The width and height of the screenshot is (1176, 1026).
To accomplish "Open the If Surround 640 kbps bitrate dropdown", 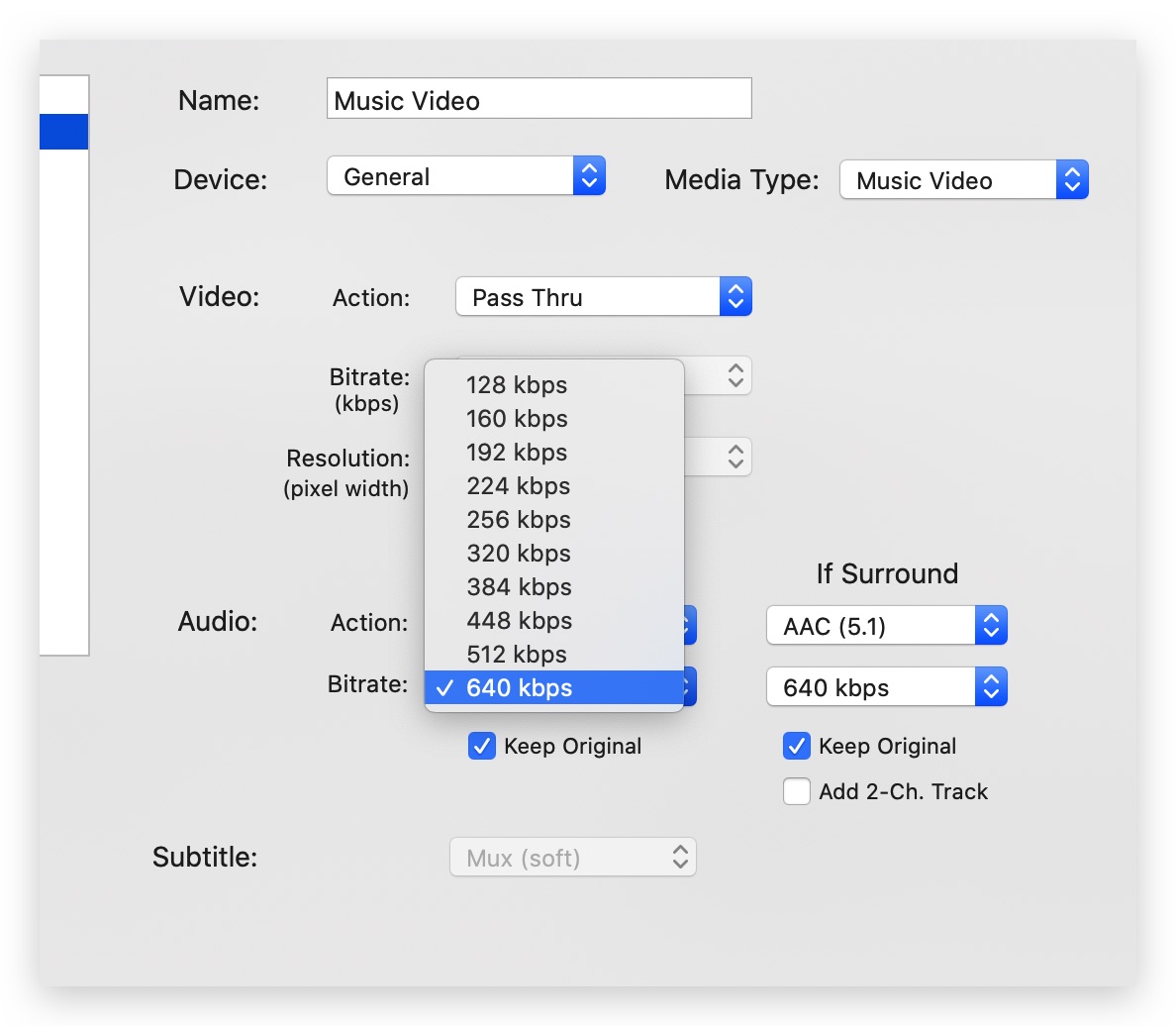I will (886, 687).
